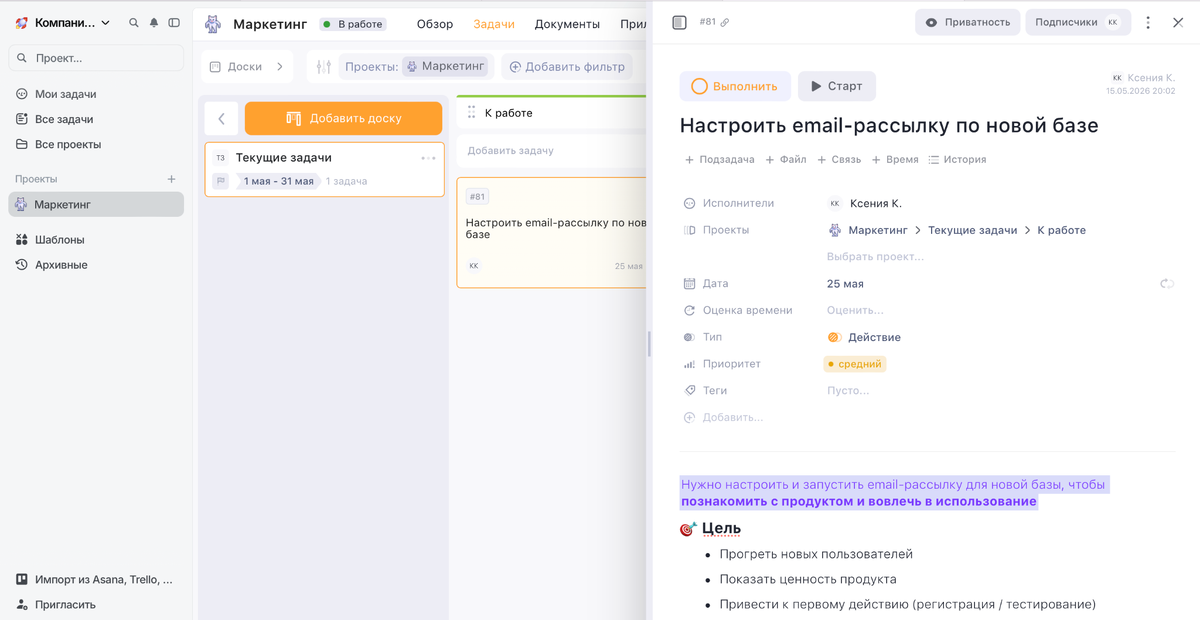This screenshot has width=1200, height=620.
Task: Open the средний priority badge
Action: pos(854,364)
